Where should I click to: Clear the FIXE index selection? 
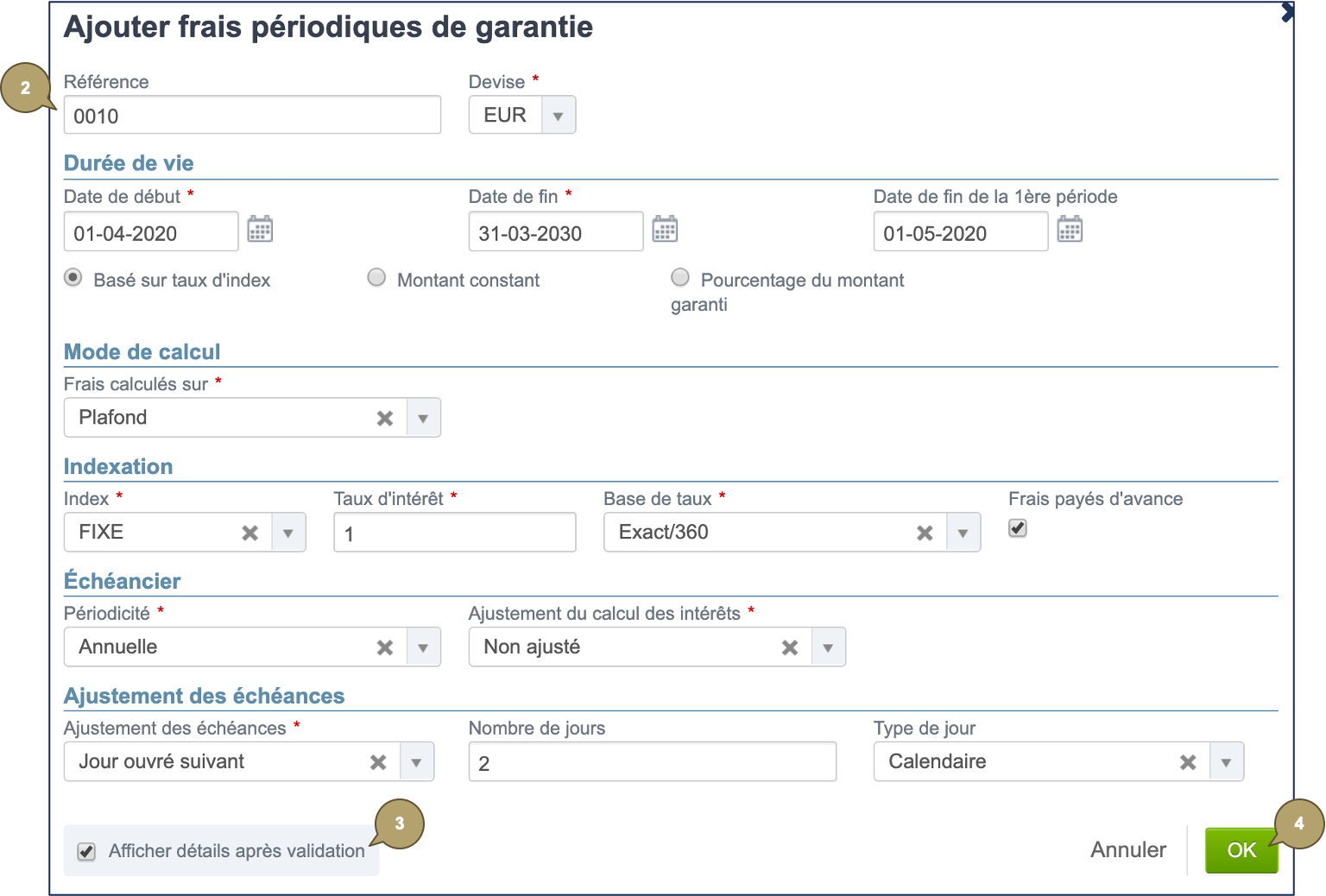(249, 533)
